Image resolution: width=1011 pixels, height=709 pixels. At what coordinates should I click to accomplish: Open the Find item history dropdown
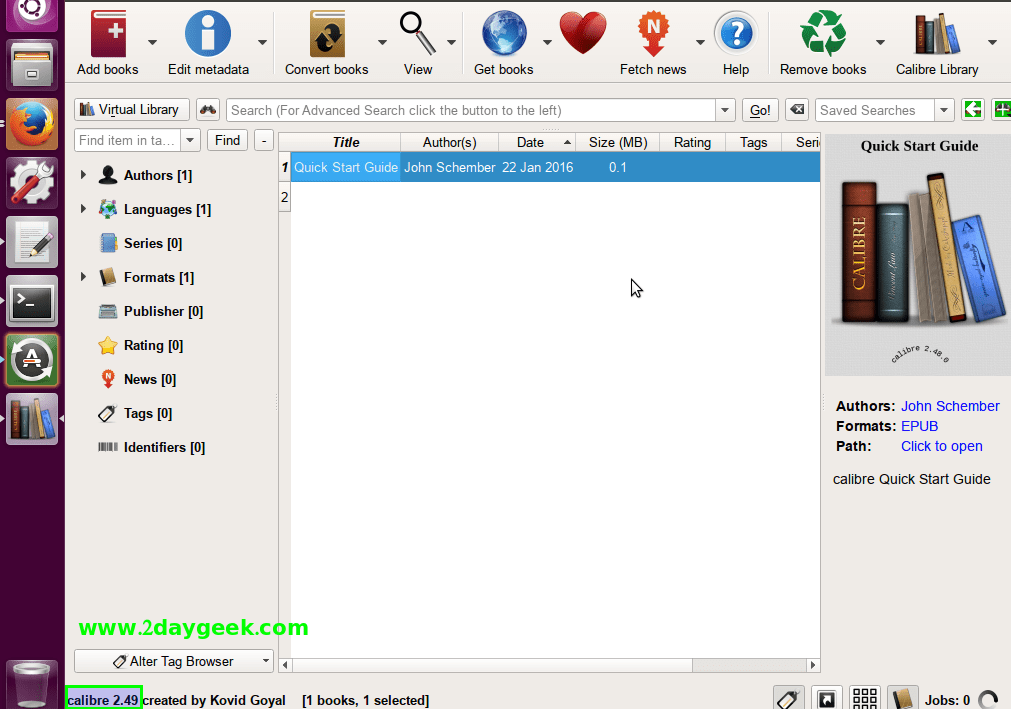[190, 141]
